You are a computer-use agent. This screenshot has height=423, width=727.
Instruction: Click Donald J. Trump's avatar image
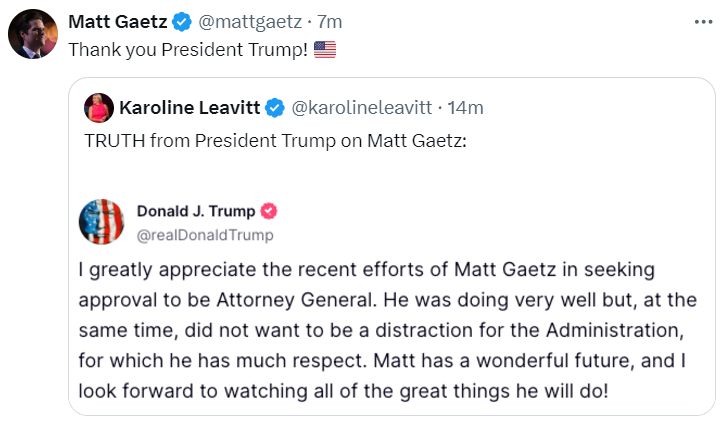(x=101, y=221)
